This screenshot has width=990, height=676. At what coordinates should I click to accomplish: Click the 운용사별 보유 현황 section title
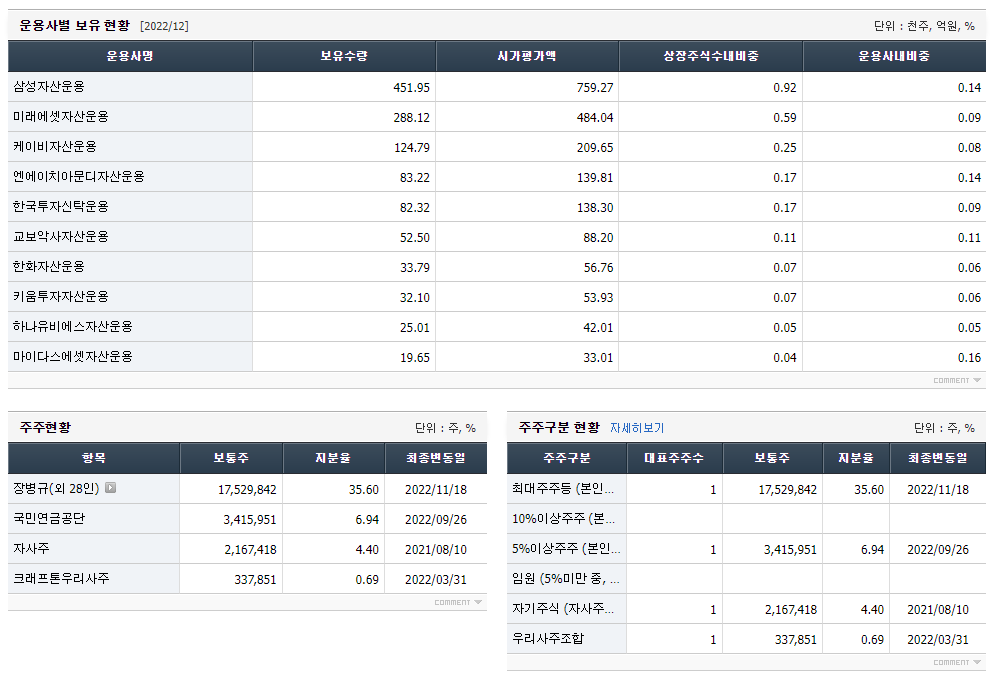coord(75,25)
